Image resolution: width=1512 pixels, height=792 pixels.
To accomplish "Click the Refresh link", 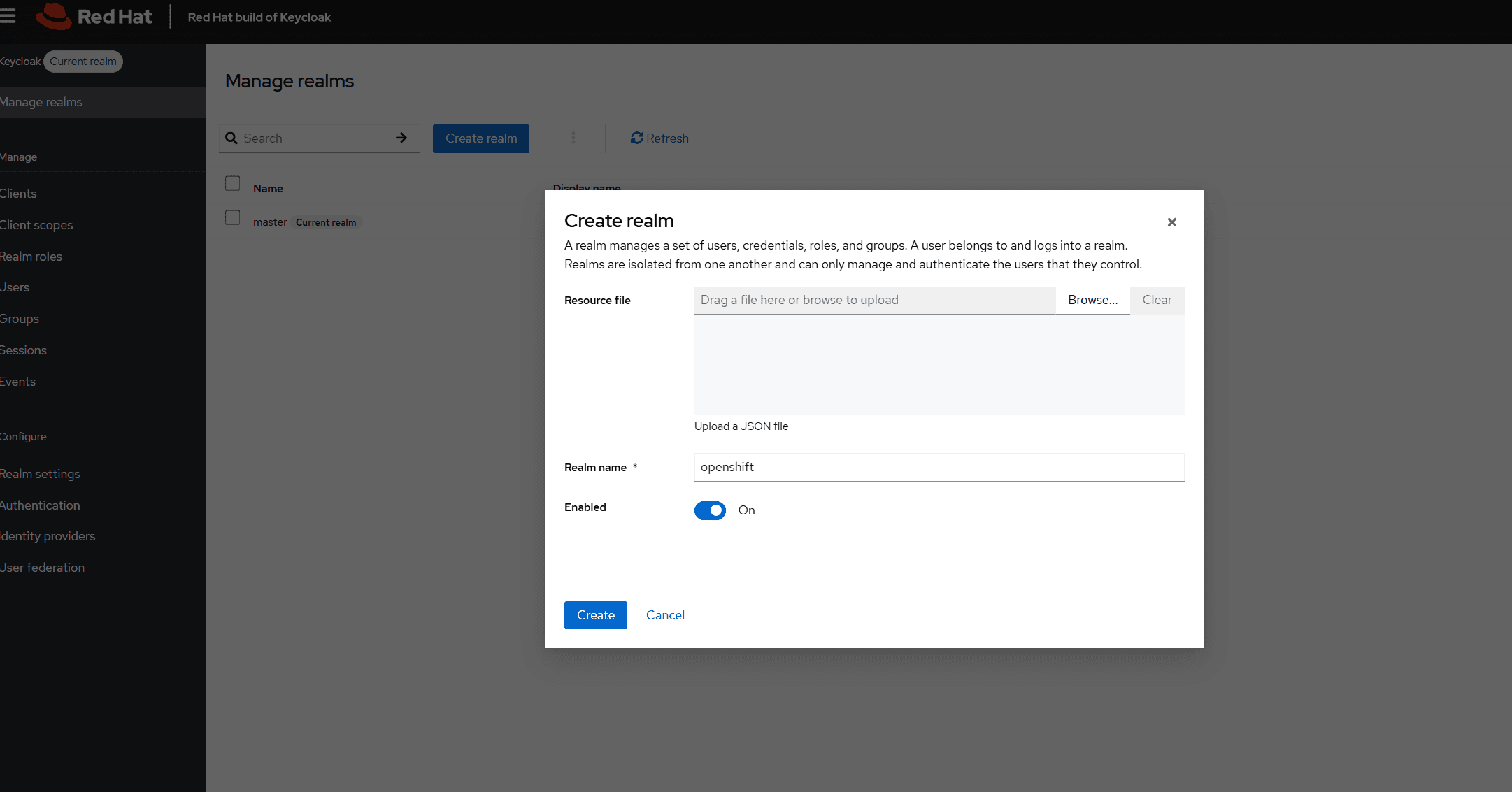I will coord(659,138).
